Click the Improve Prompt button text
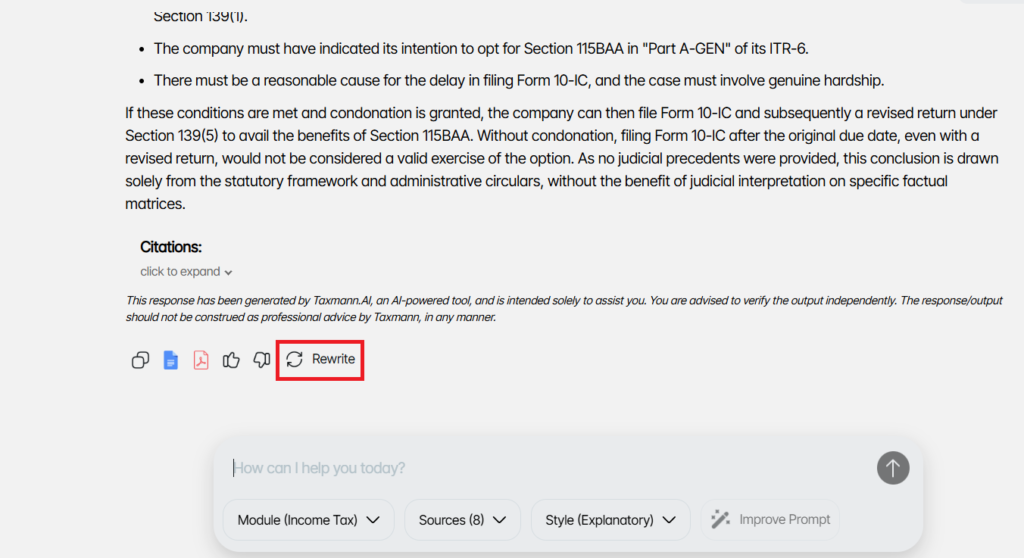 point(784,520)
